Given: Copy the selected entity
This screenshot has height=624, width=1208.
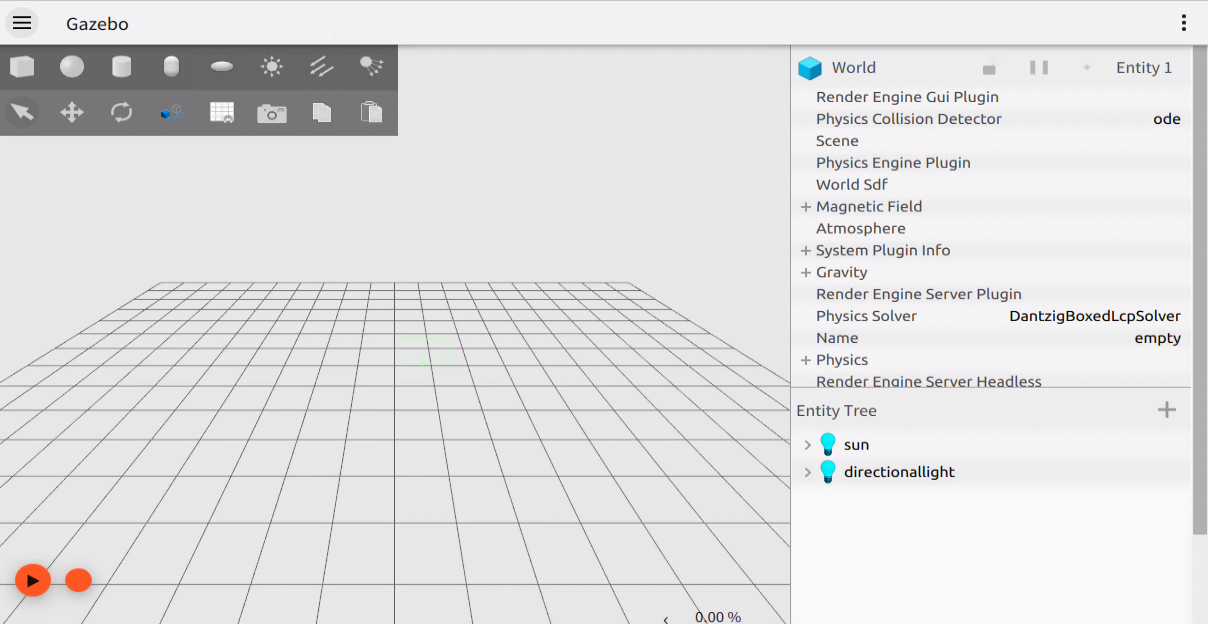Looking at the screenshot, I should (322, 112).
